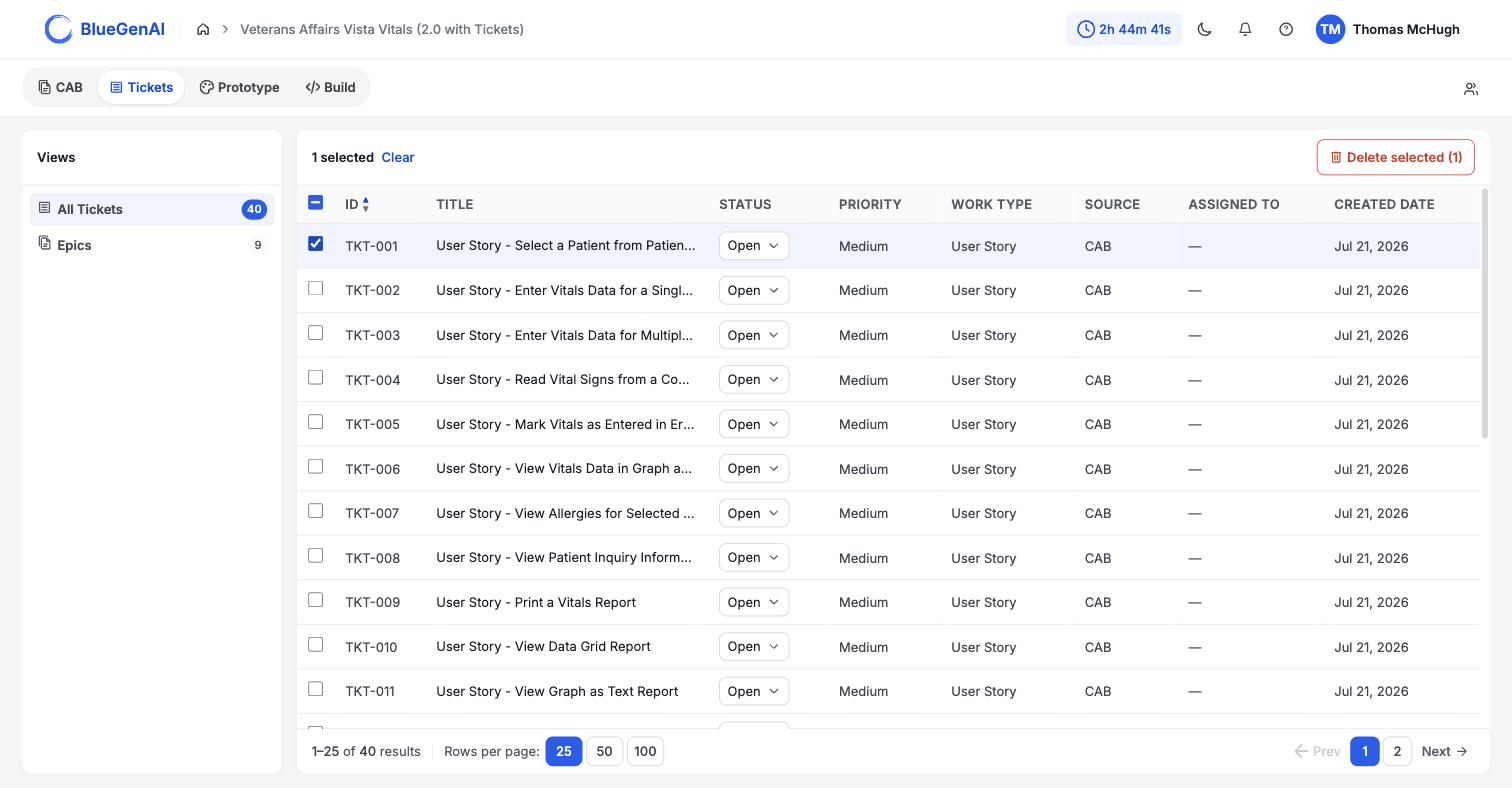1512x788 pixels.
Task: Click the TM user avatar
Action: [x=1330, y=29]
